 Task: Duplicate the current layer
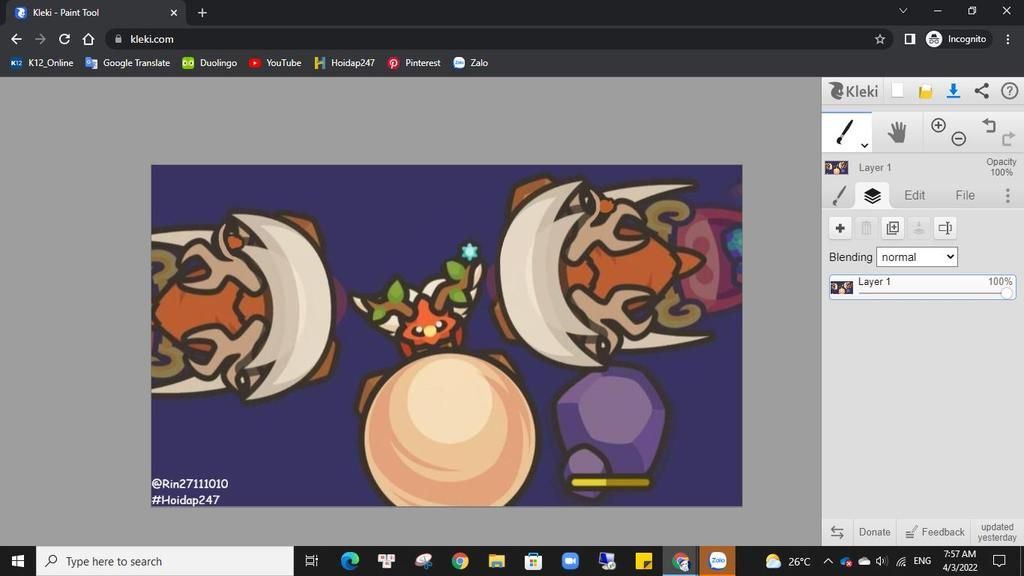pos(892,228)
